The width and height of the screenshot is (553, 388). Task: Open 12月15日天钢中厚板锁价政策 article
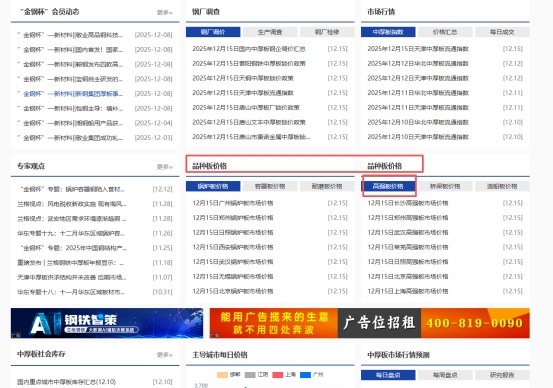point(243,78)
